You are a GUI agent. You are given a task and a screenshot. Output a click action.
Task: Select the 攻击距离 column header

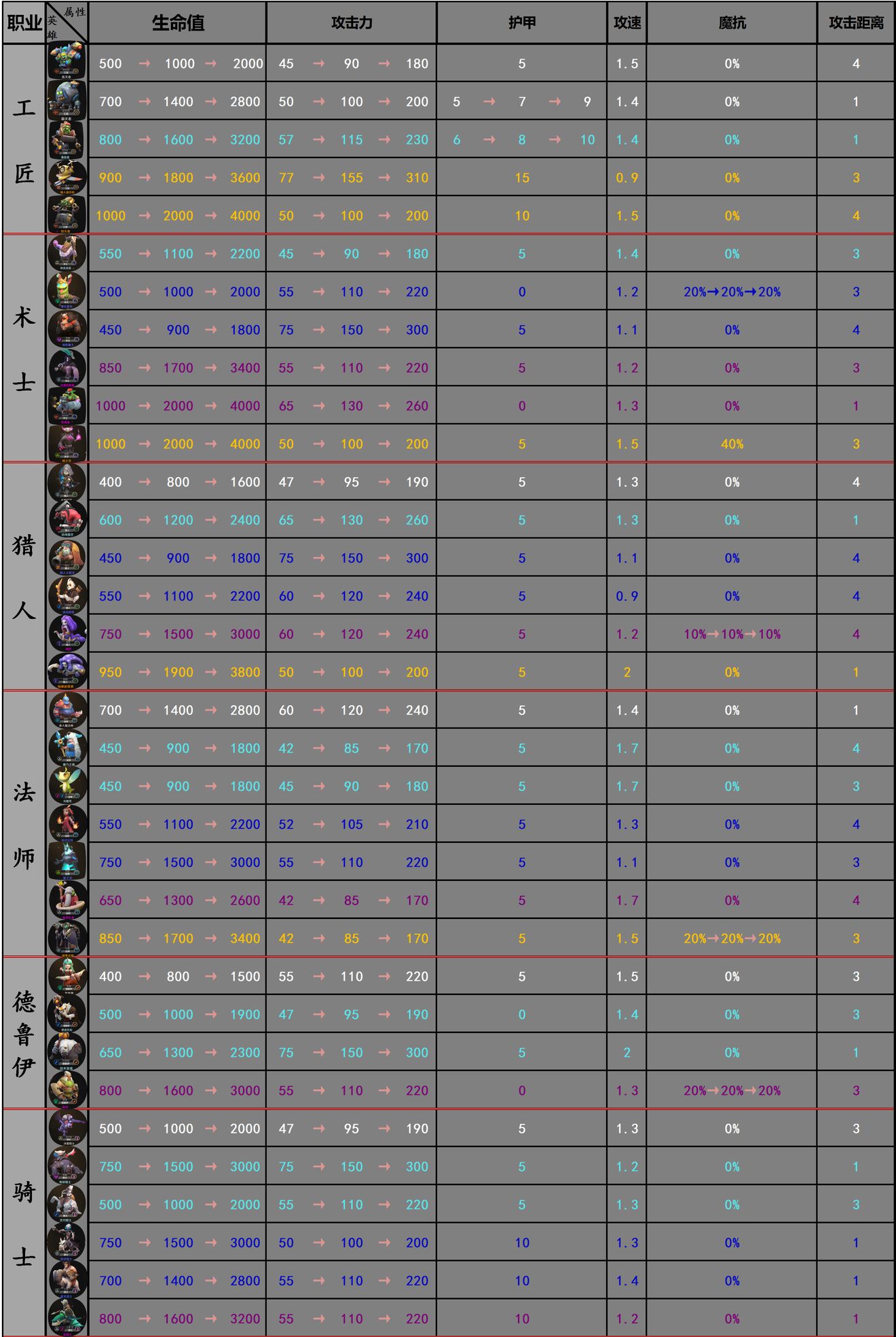tap(856, 23)
